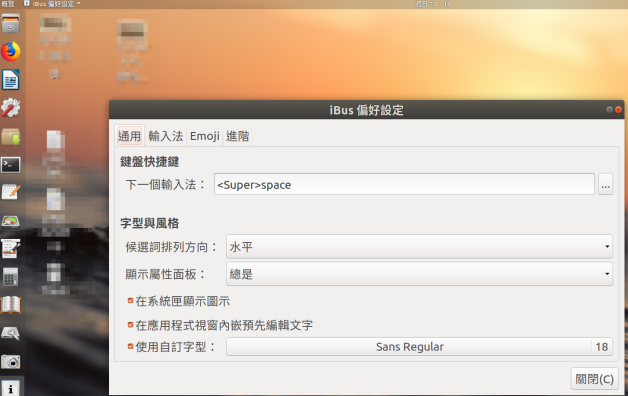Open system tools wrench and gear icon
Screen dimensions: 628x396
coord(11,108)
